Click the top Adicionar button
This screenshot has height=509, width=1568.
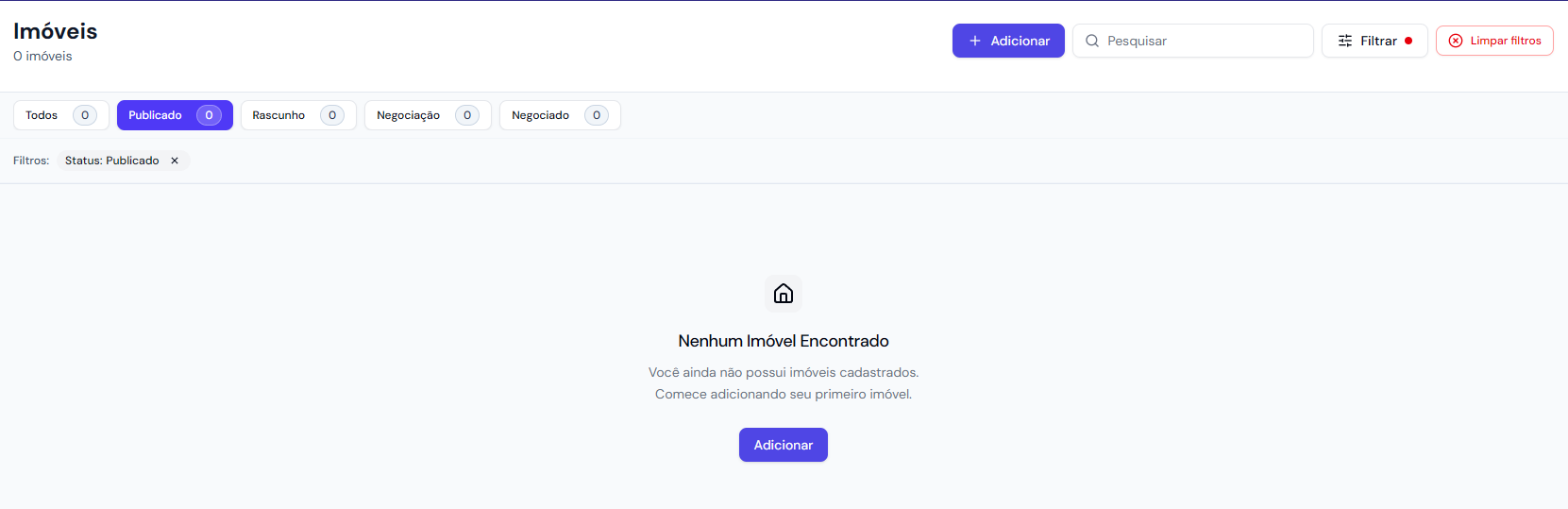(x=1008, y=41)
